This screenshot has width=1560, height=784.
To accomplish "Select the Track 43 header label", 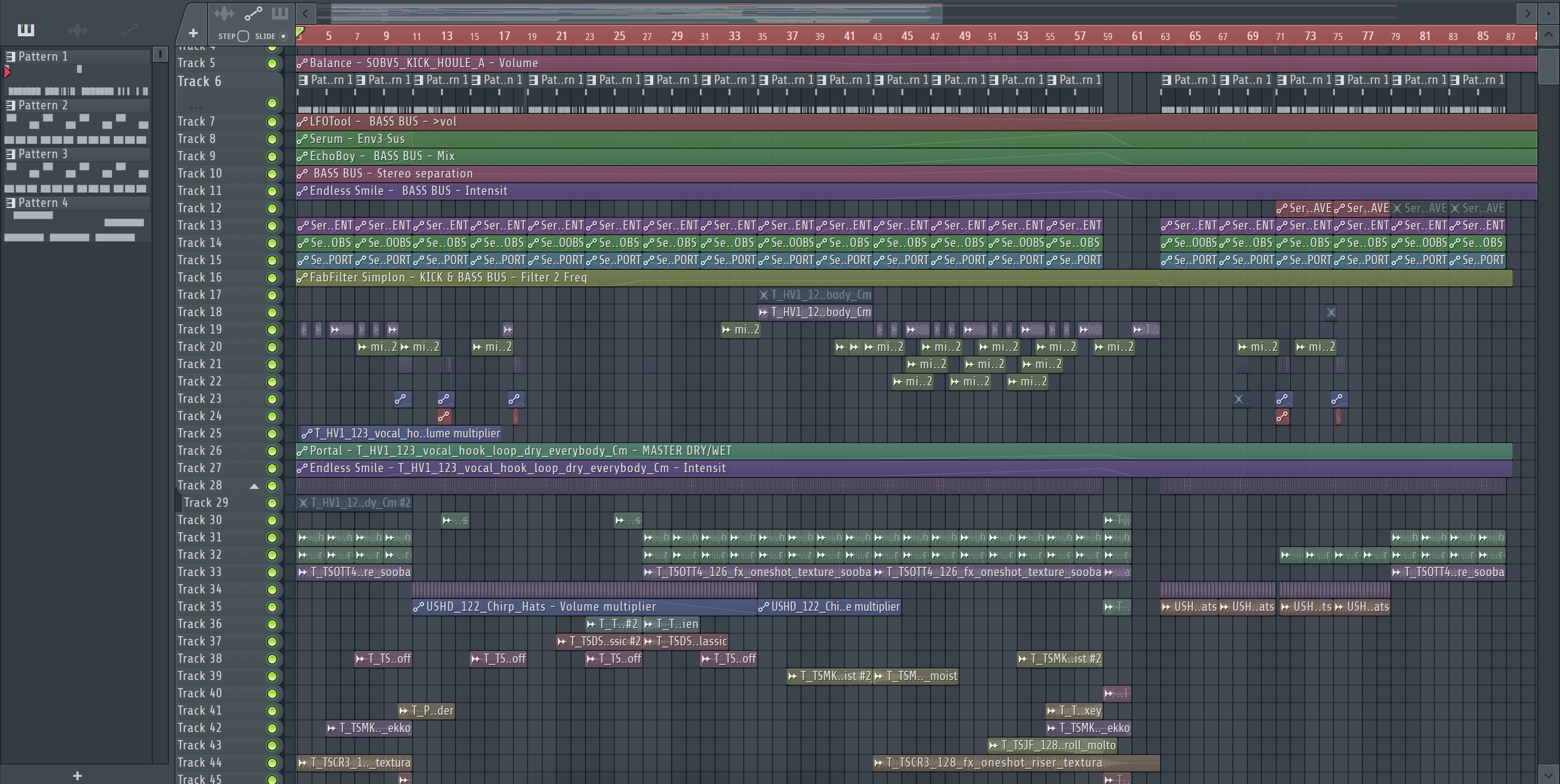I will 199,745.
